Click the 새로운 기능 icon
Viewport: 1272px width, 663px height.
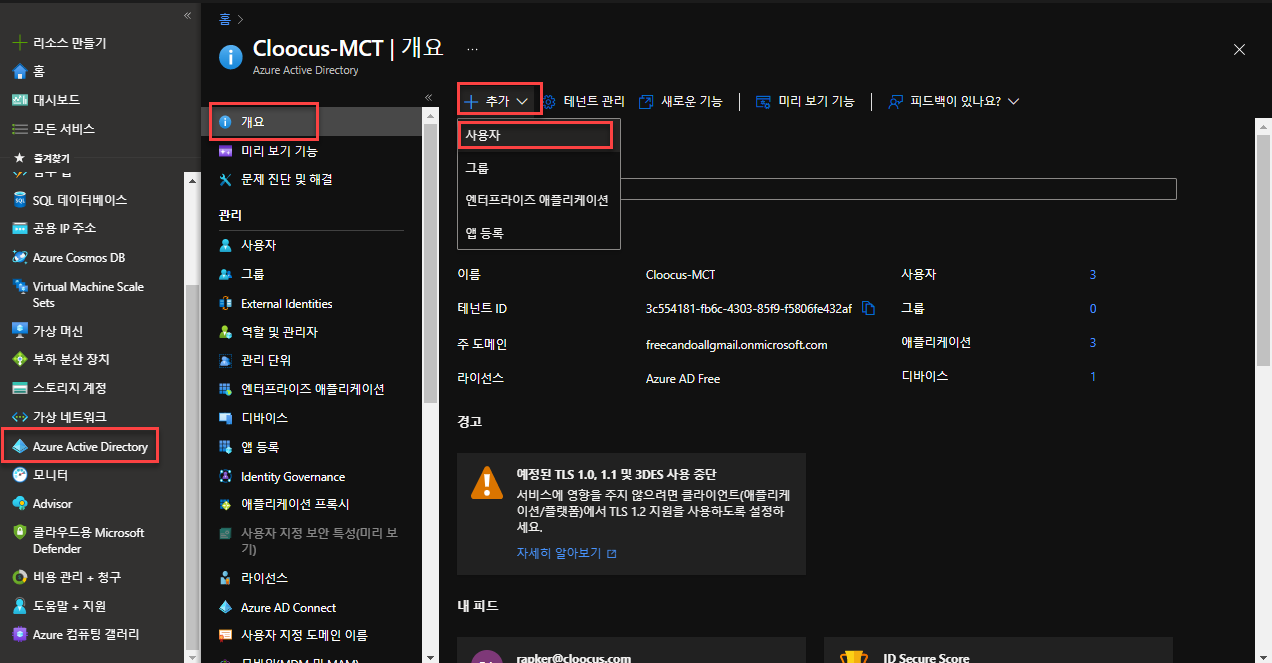tap(646, 101)
